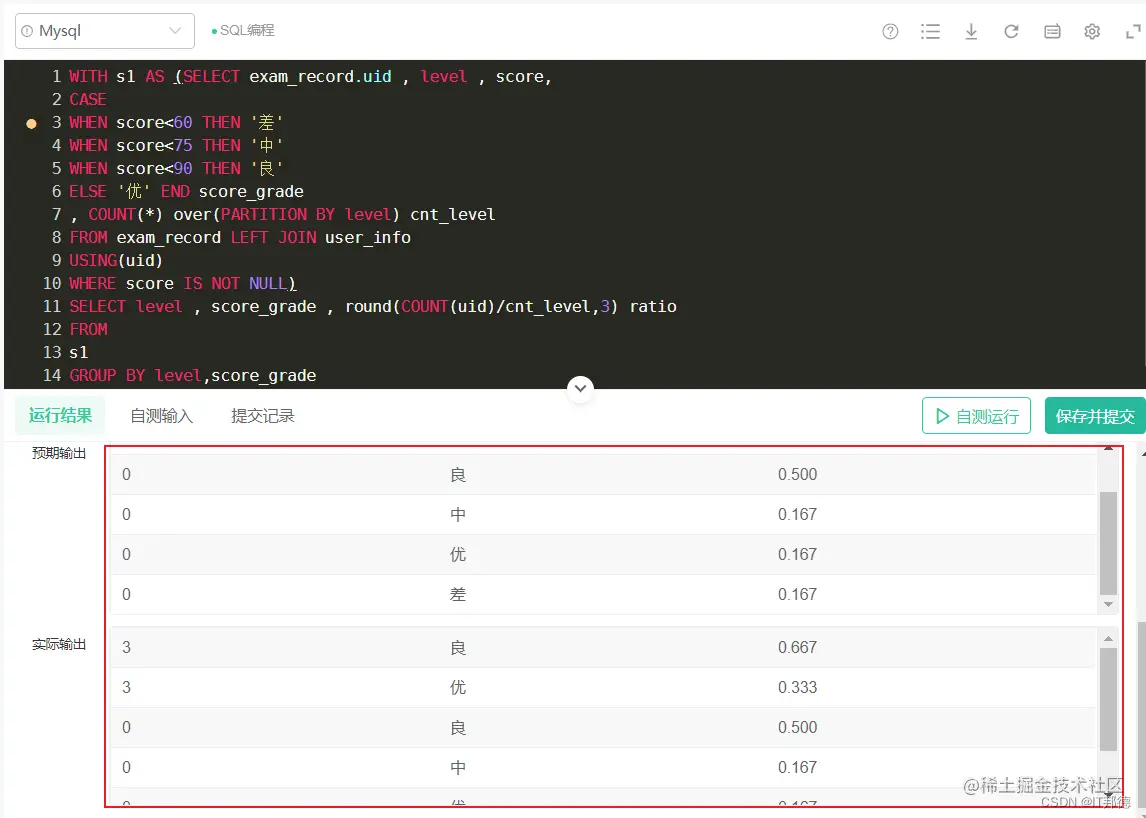
Task: Click the 'WHERE score IS NOT NULL)' line
Action: 183,284
